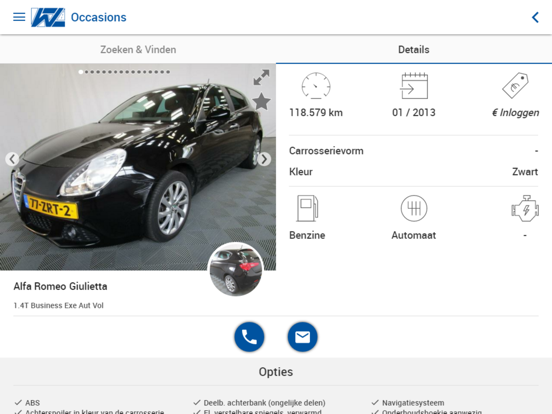
Task: Click the odometer mileage icon
Action: (316, 86)
